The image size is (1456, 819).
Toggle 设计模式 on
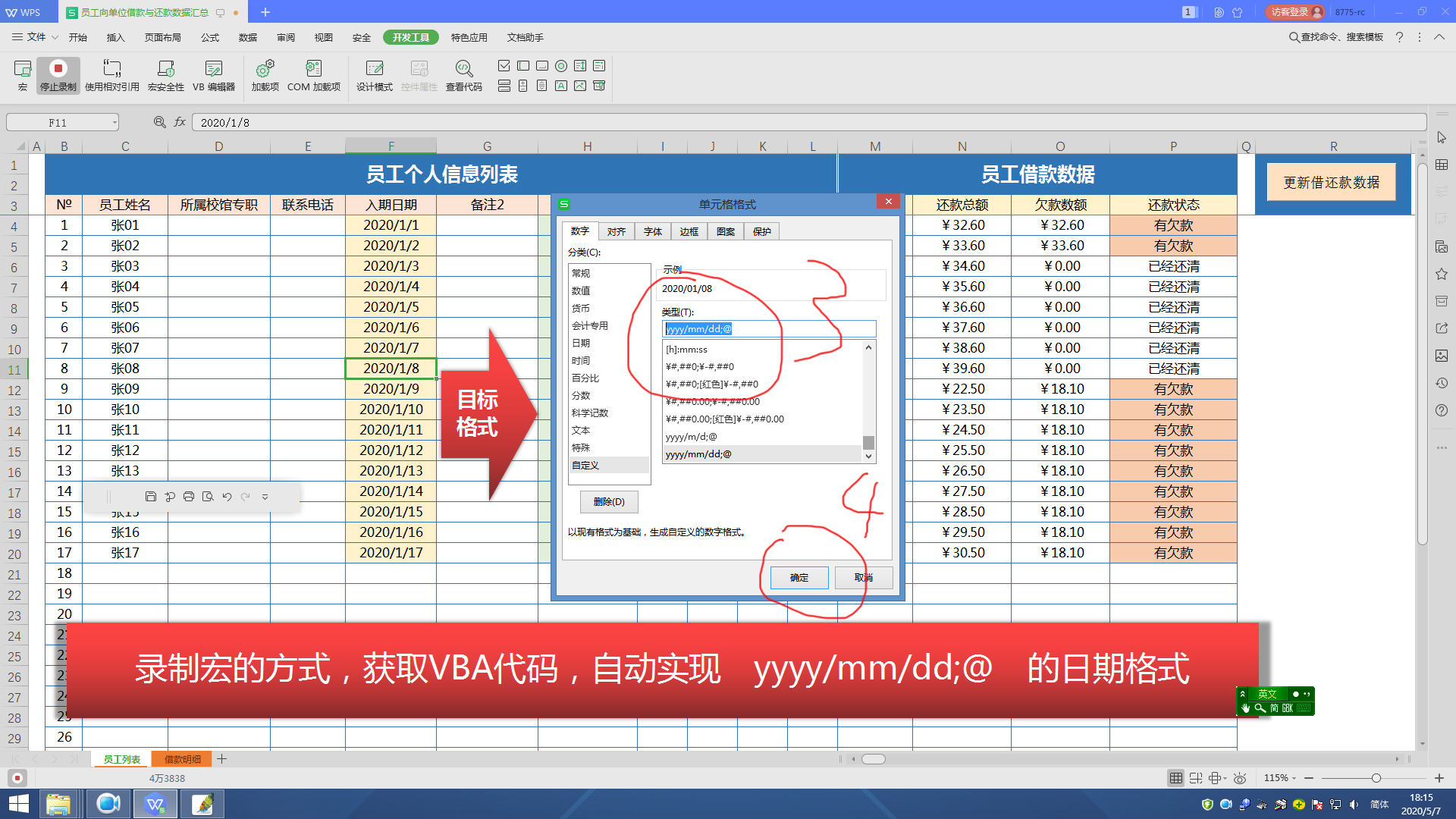tap(374, 74)
